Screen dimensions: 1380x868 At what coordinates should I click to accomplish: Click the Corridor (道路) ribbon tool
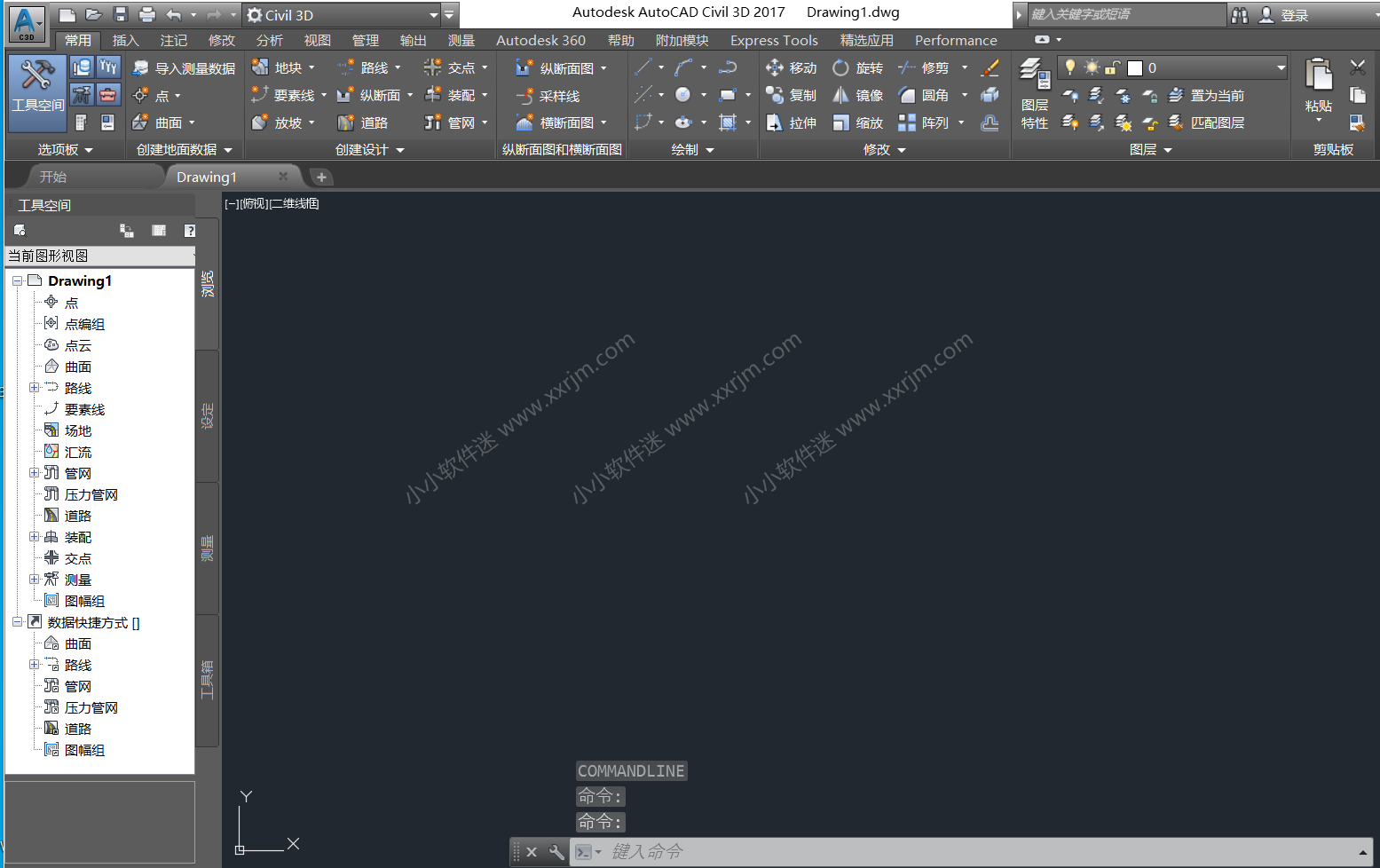(363, 122)
